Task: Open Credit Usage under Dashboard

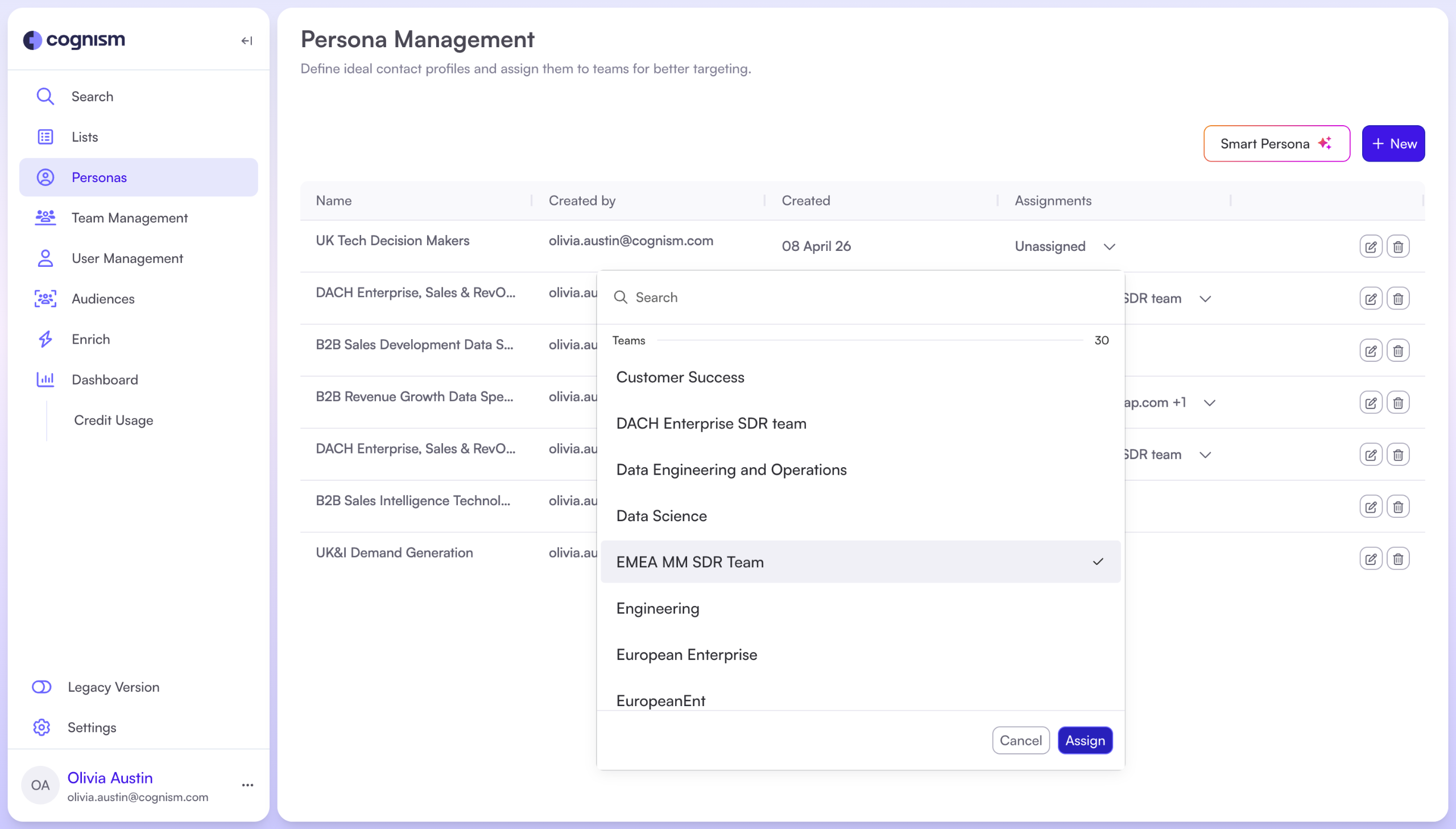Action: tap(113, 420)
